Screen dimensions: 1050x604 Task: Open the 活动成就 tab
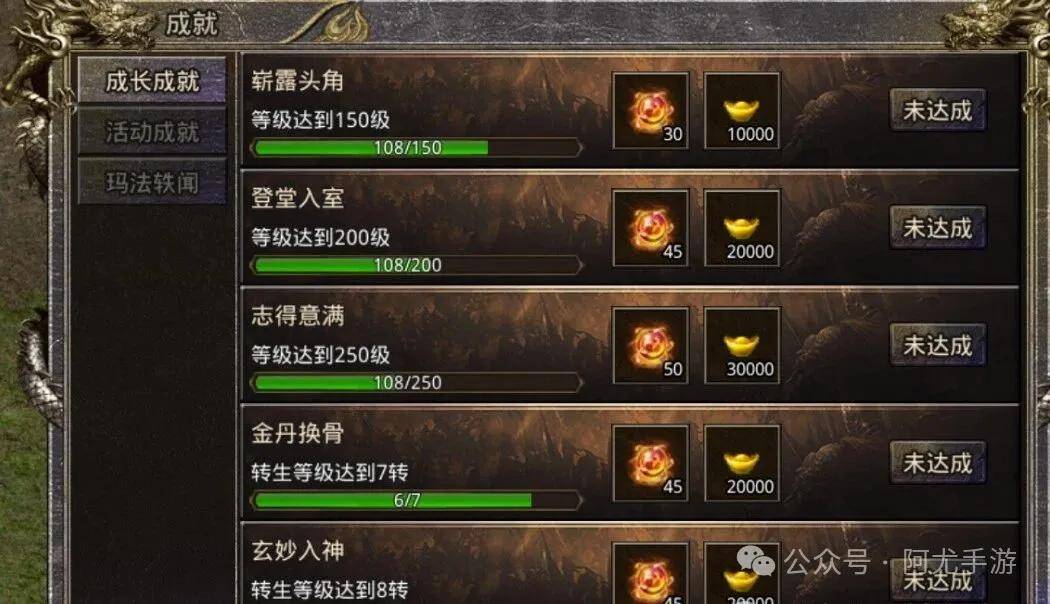pyautogui.click(x=152, y=131)
